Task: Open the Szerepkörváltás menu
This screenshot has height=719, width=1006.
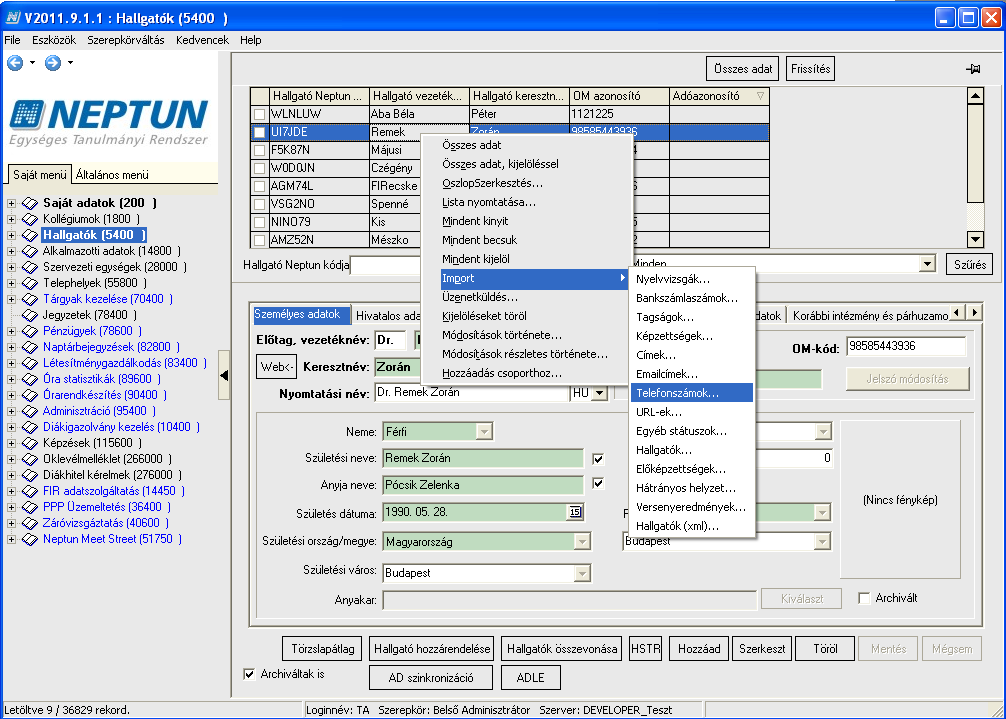Action: 126,40
